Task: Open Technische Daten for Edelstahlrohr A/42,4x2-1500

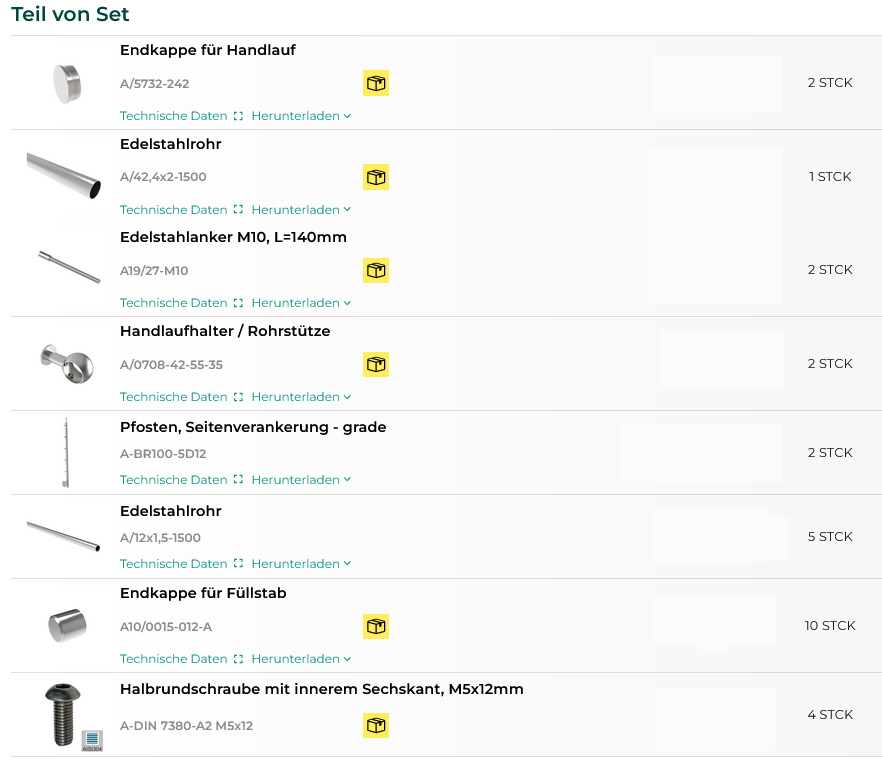Action: 174,210
